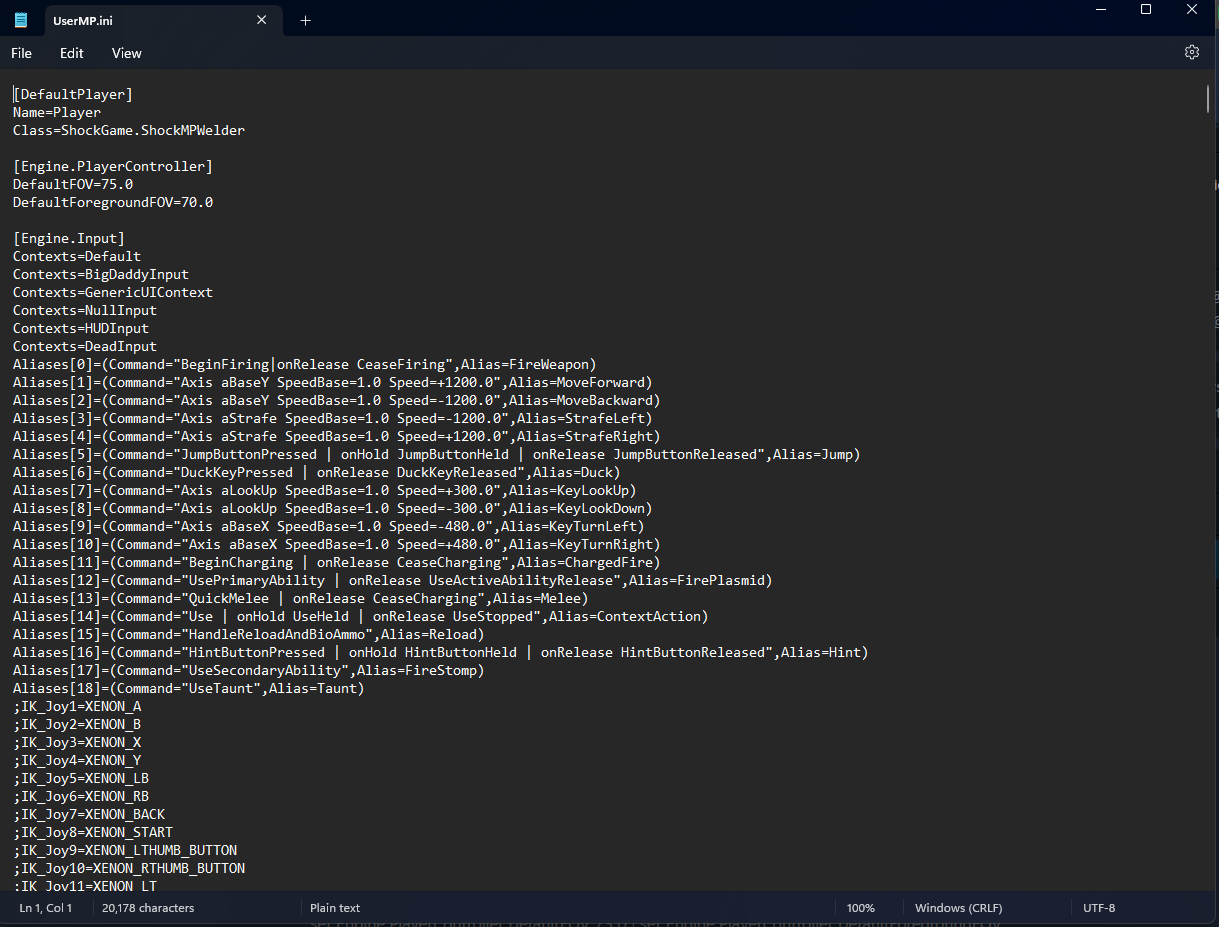
Task: Open the File menu
Action: coord(21,53)
